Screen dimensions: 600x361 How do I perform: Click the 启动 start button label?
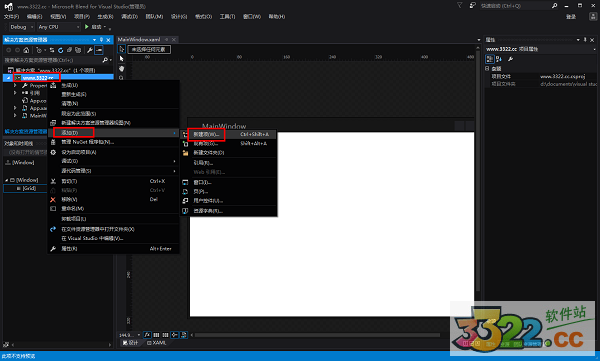(x=96, y=27)
